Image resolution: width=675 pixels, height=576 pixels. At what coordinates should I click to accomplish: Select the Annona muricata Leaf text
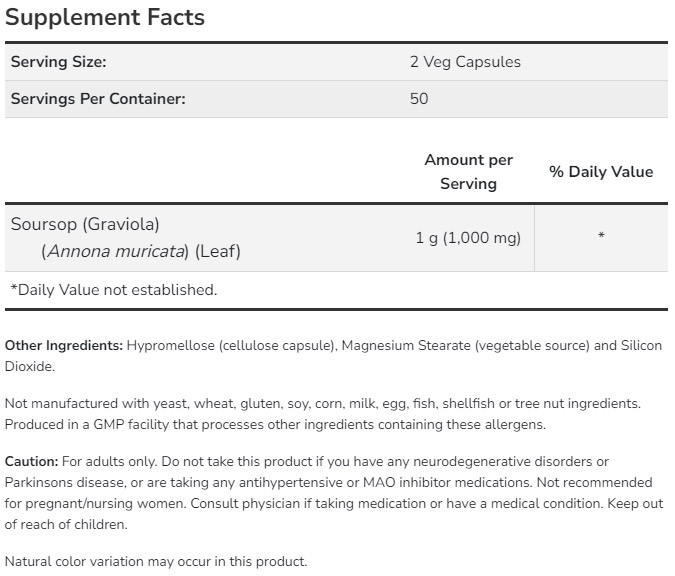[x=141, y=251]
